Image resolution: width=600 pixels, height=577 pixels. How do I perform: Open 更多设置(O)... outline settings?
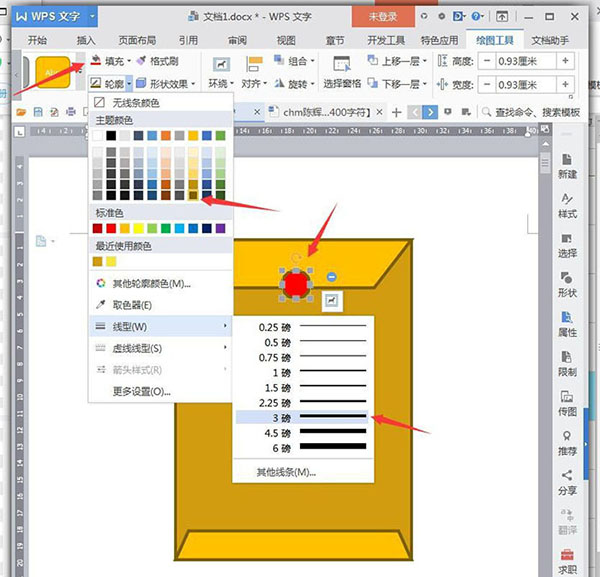coord(161,391)
